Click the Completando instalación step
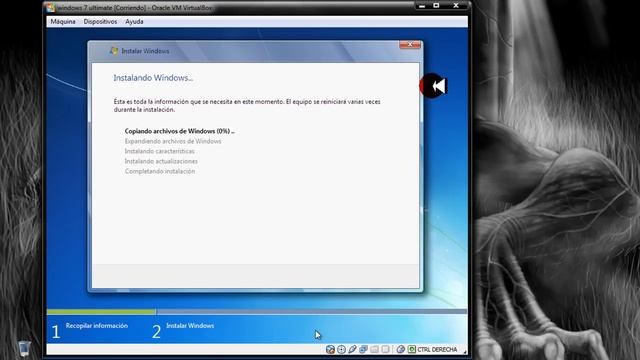 (160, 171)
